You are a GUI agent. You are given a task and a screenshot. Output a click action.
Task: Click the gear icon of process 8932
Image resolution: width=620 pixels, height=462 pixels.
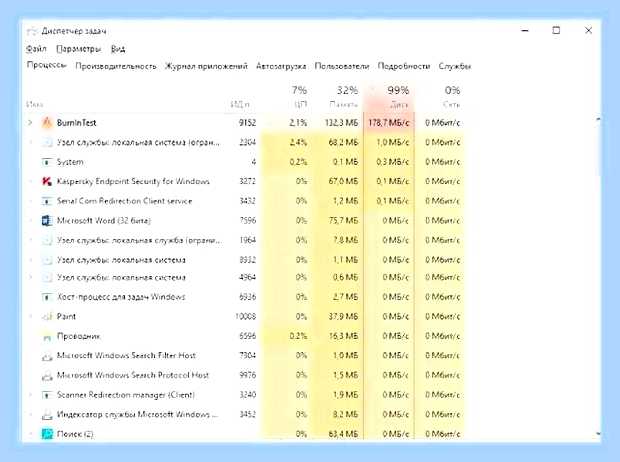click(47, 260)
